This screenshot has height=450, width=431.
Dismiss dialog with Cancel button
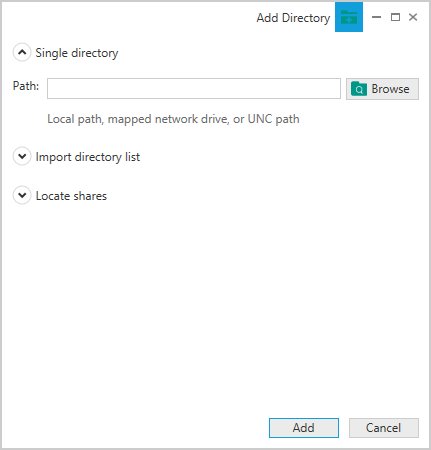(x=384, y=428)
